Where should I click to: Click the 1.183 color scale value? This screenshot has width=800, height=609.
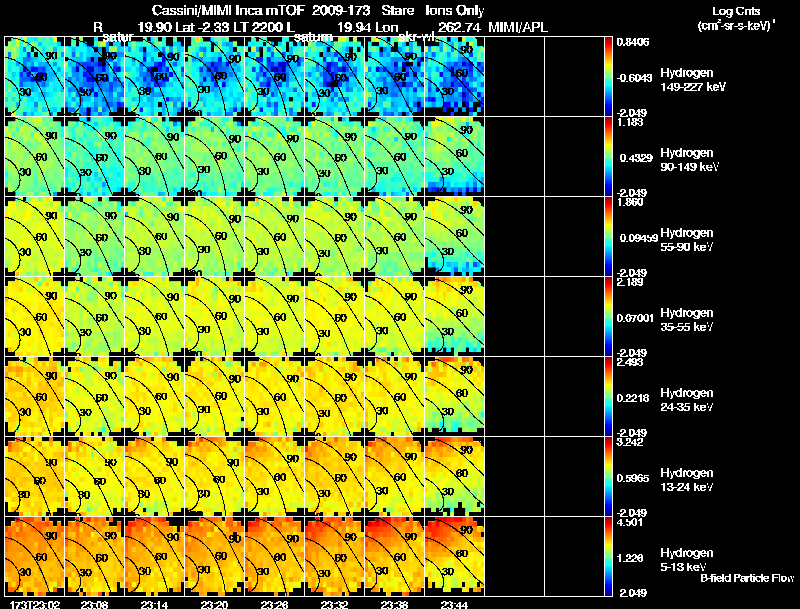630,122
